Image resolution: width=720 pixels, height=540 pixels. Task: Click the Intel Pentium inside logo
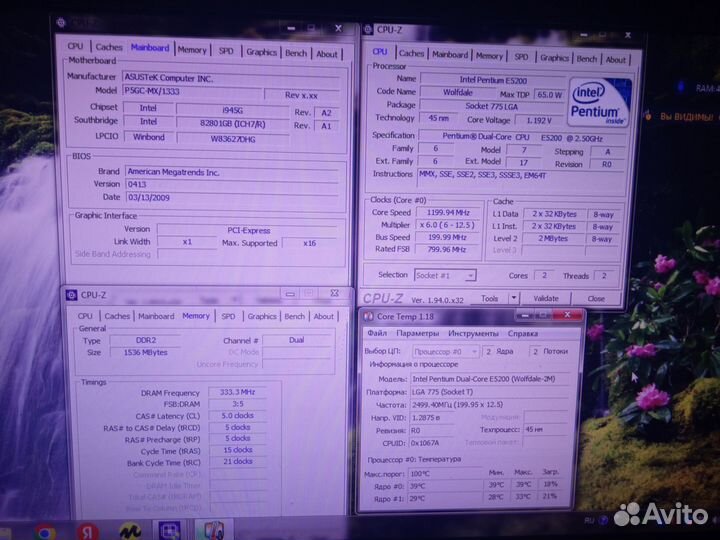pyautogui.click(x=599, y=101)
